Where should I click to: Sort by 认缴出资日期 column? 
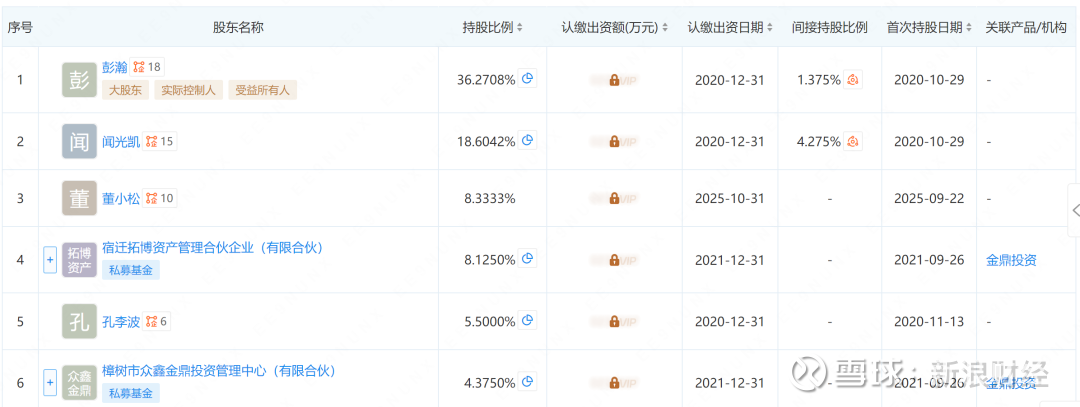(x=770, y=27)
